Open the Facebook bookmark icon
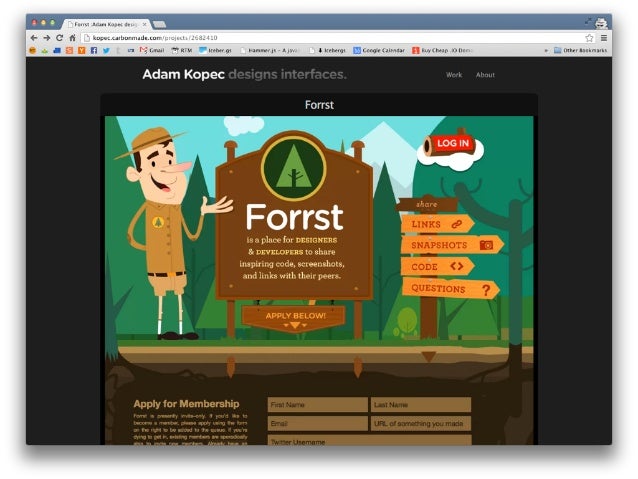 pos(94,50)
